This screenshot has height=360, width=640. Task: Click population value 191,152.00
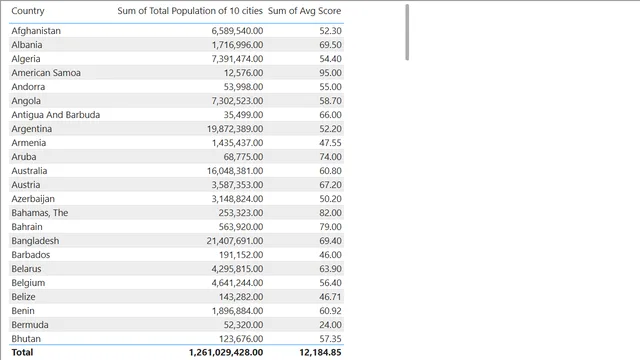(241, 255)
